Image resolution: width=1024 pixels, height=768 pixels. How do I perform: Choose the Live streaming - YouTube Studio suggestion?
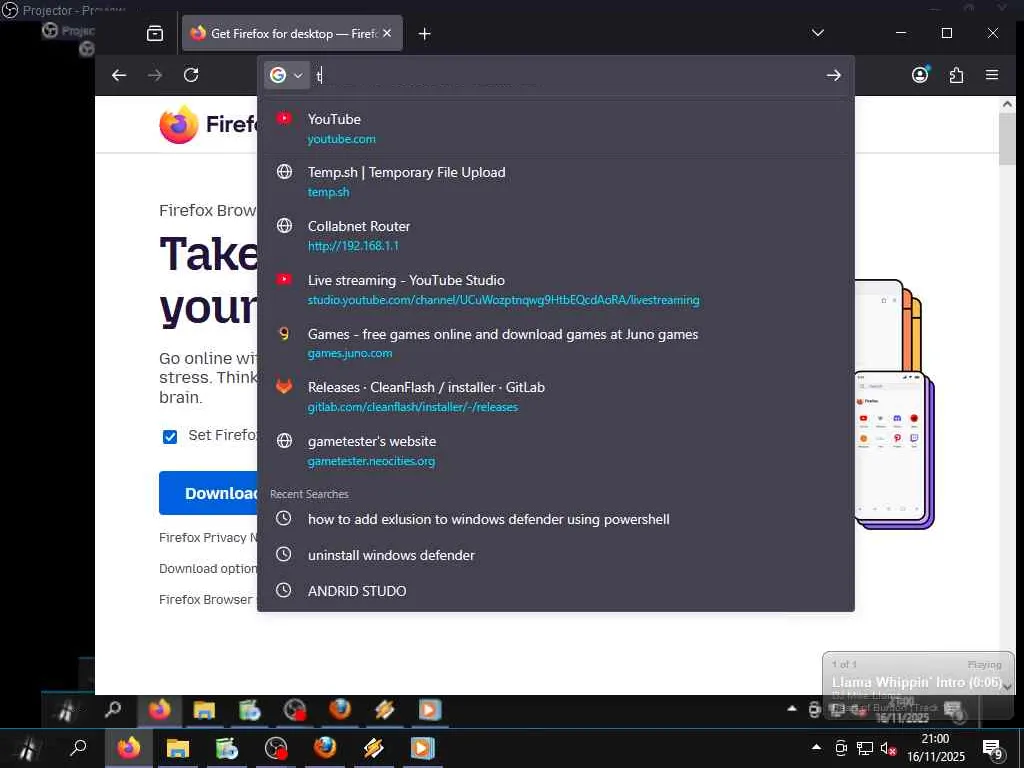coord(556,289)
